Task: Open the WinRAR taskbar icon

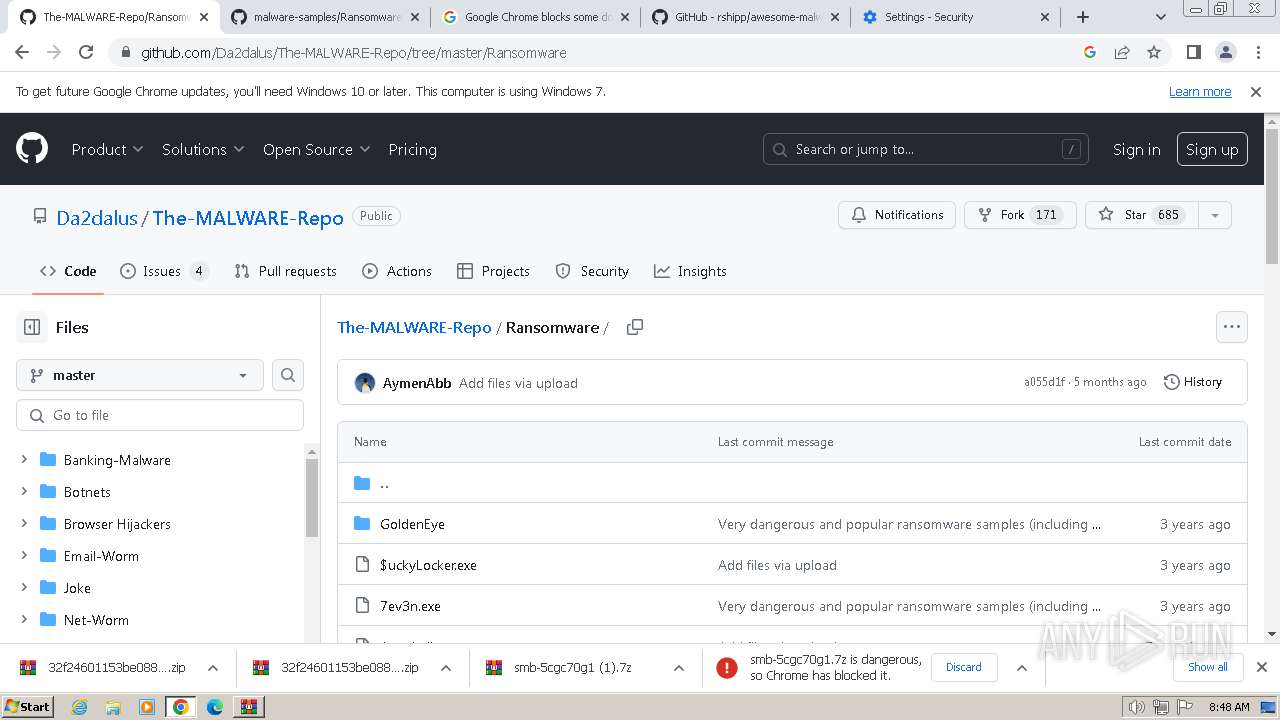Action: click(x=248, y=707)
